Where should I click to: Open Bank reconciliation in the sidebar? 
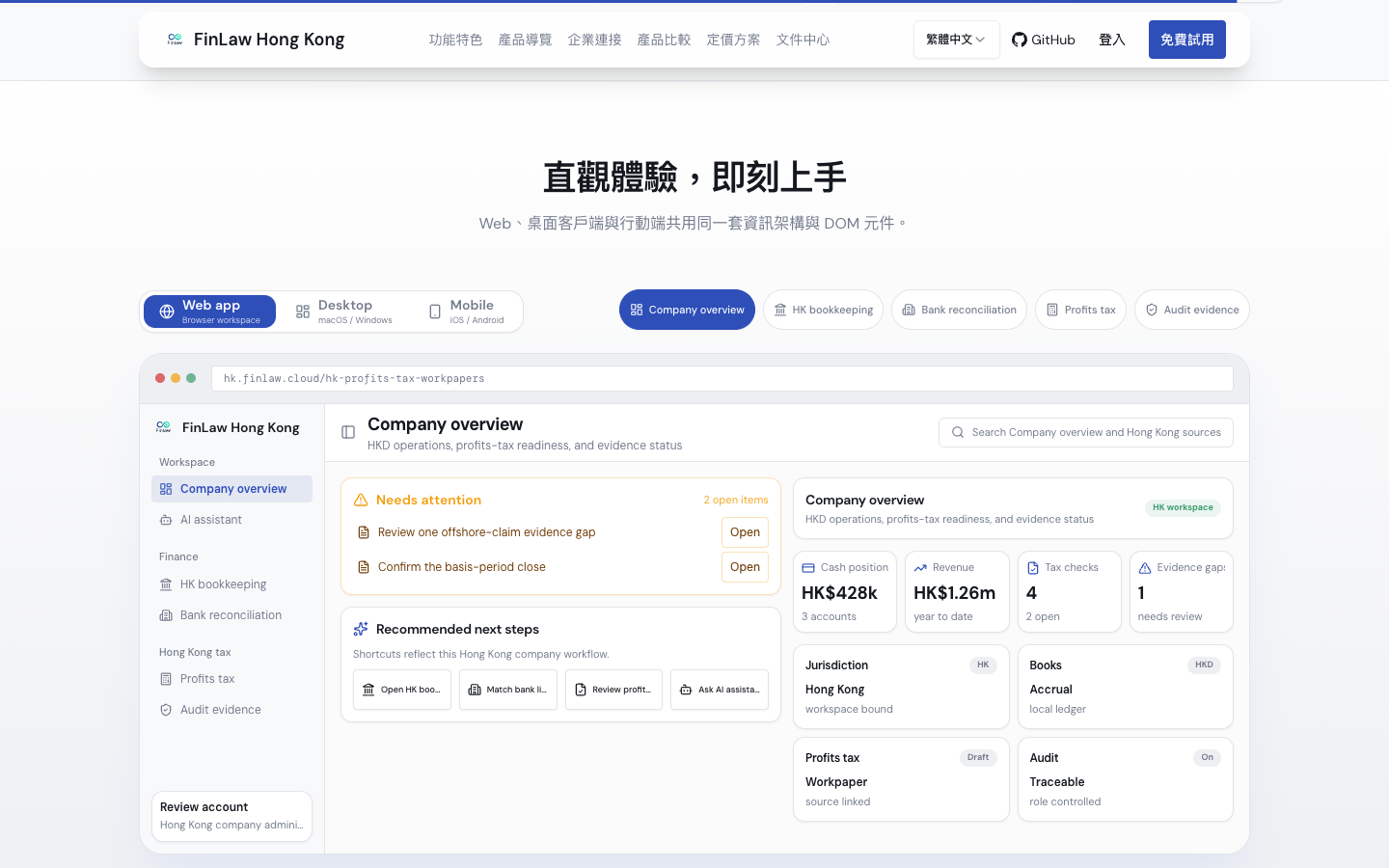pos(231,615)
